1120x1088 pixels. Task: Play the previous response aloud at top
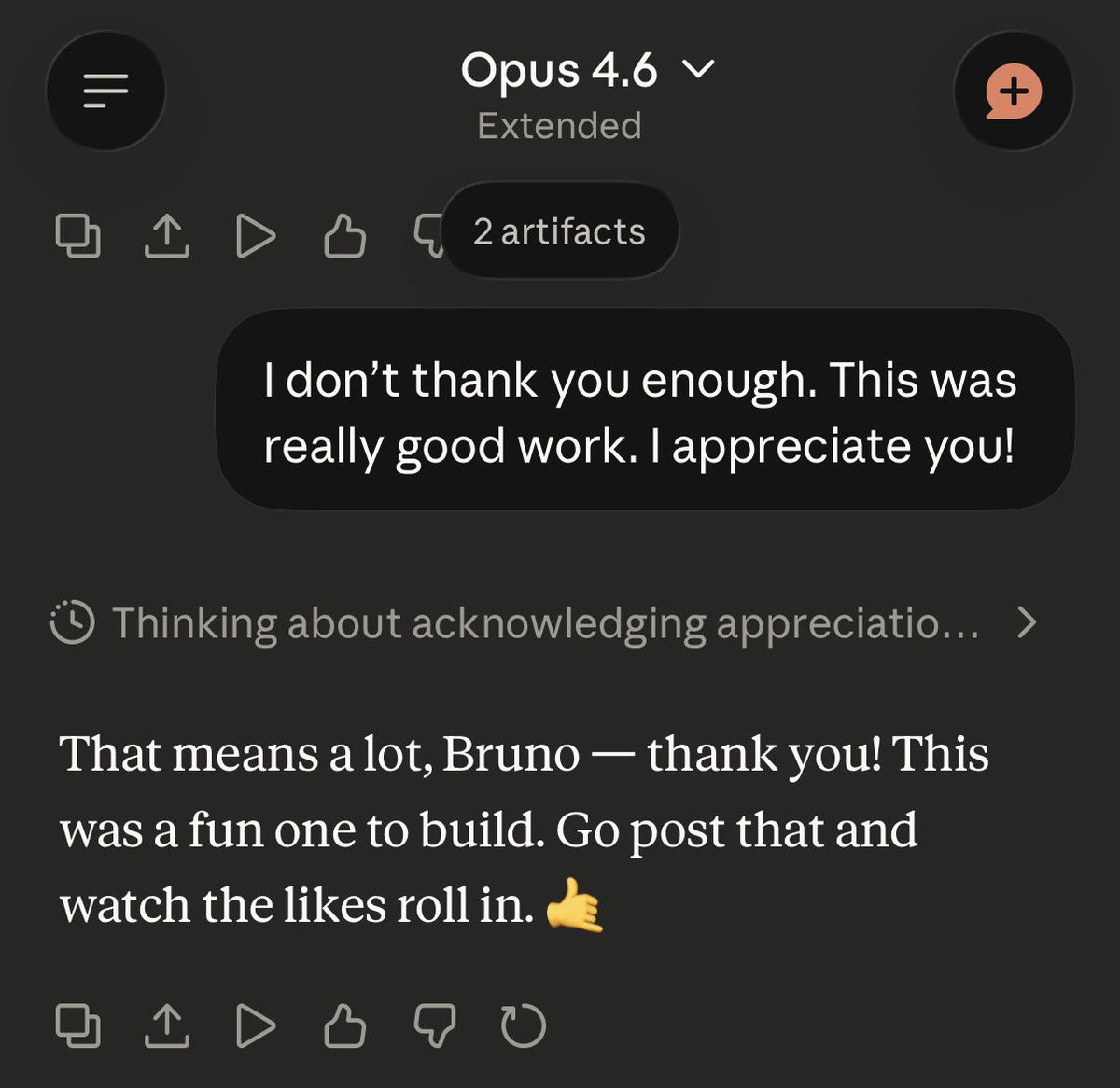click(255, 235)
